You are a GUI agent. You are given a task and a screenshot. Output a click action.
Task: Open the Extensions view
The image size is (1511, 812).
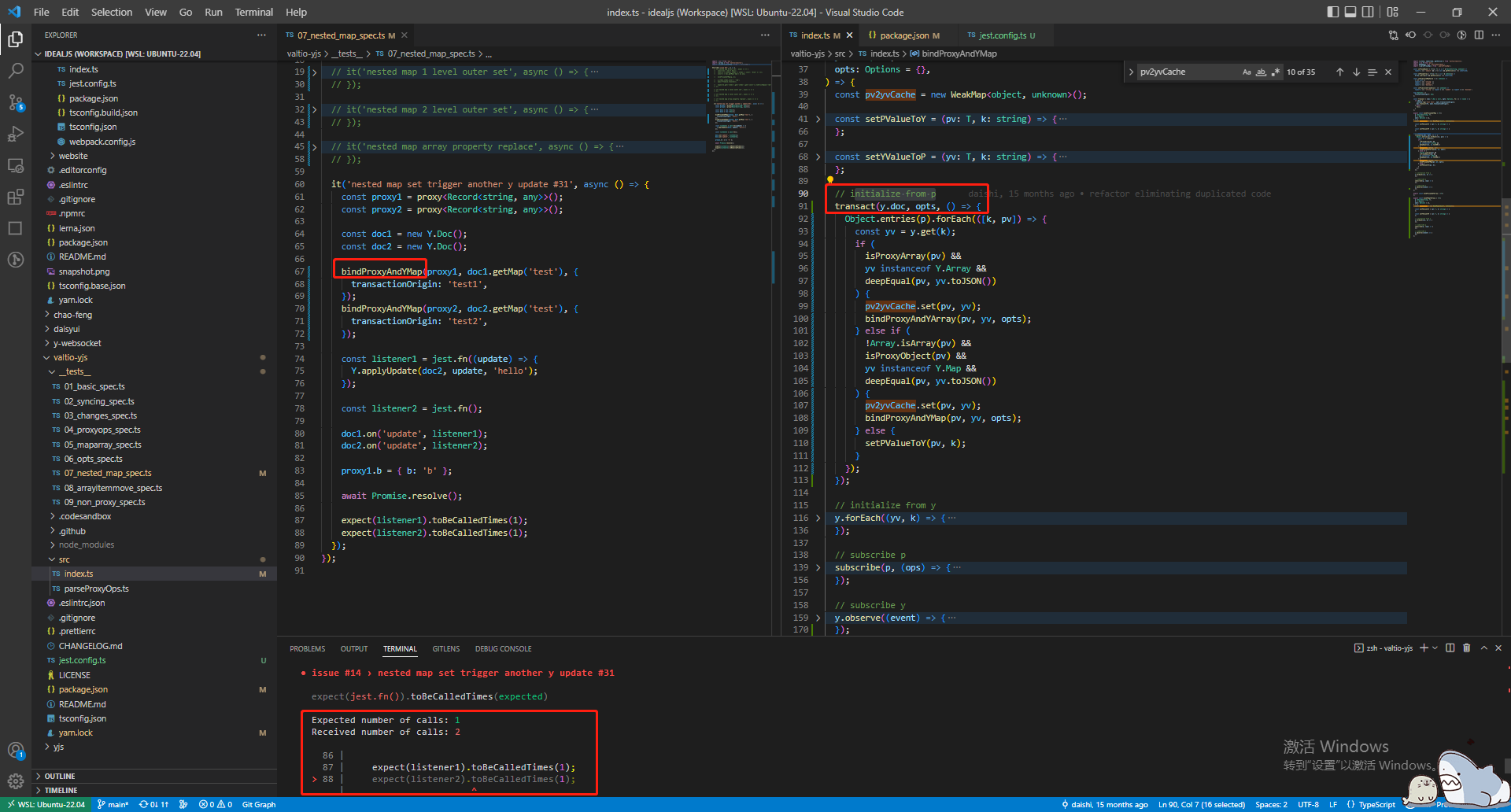coord(17,197)
